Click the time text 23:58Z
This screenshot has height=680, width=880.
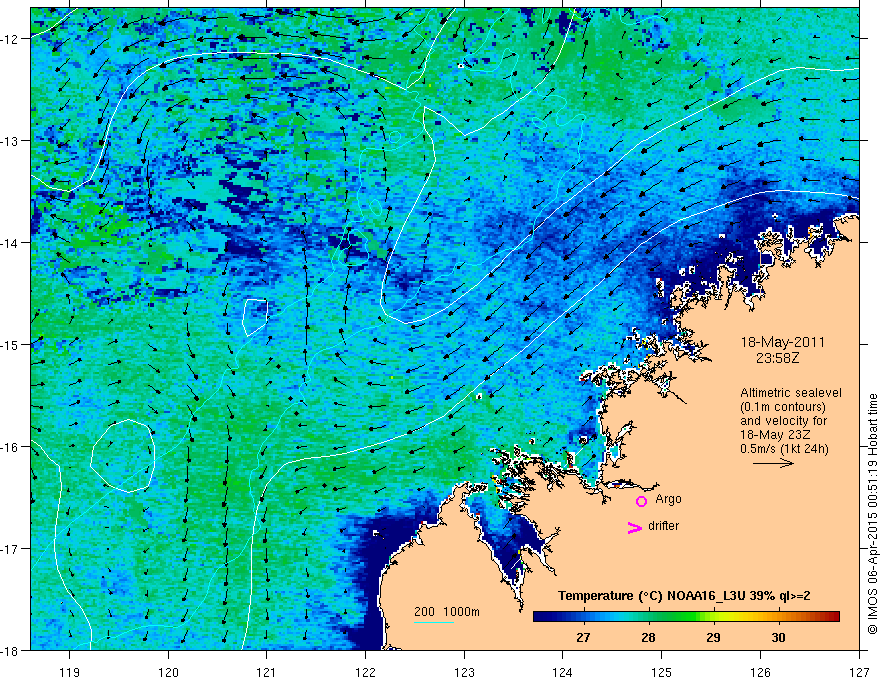click(777, 357)
